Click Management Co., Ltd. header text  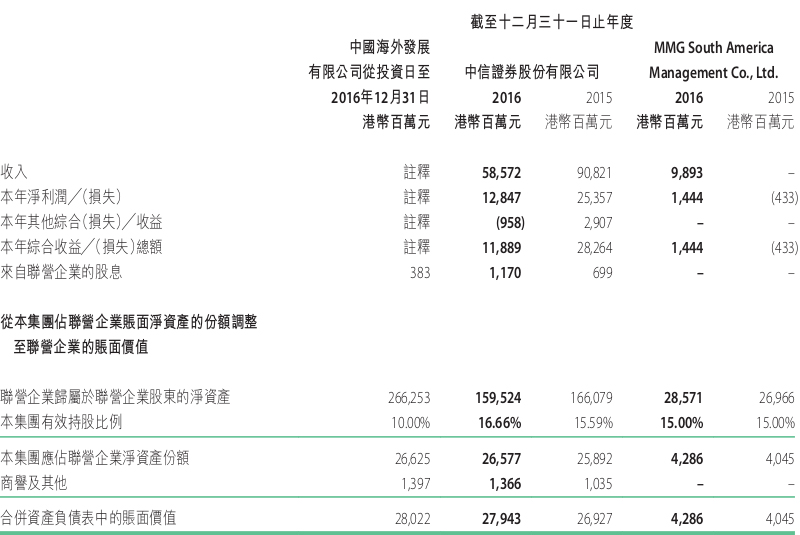pyautogui.click(x=713, y=73)
